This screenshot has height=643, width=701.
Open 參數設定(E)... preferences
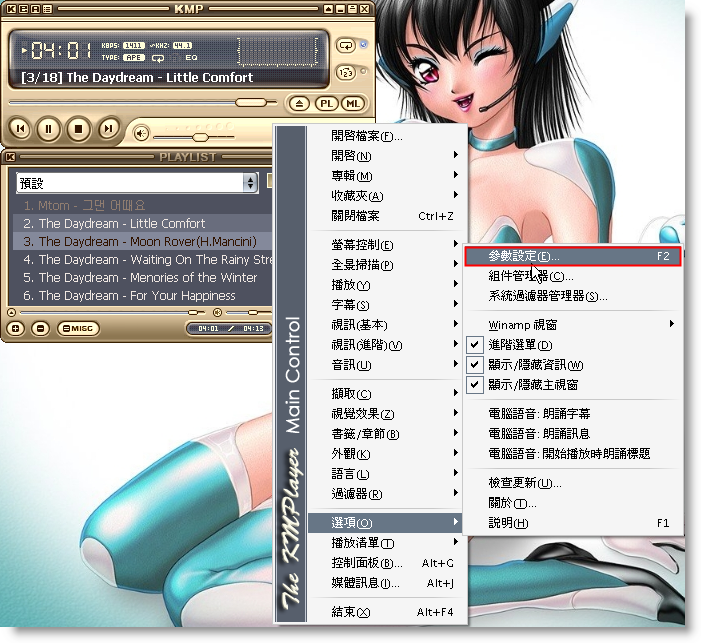point(573,256)
